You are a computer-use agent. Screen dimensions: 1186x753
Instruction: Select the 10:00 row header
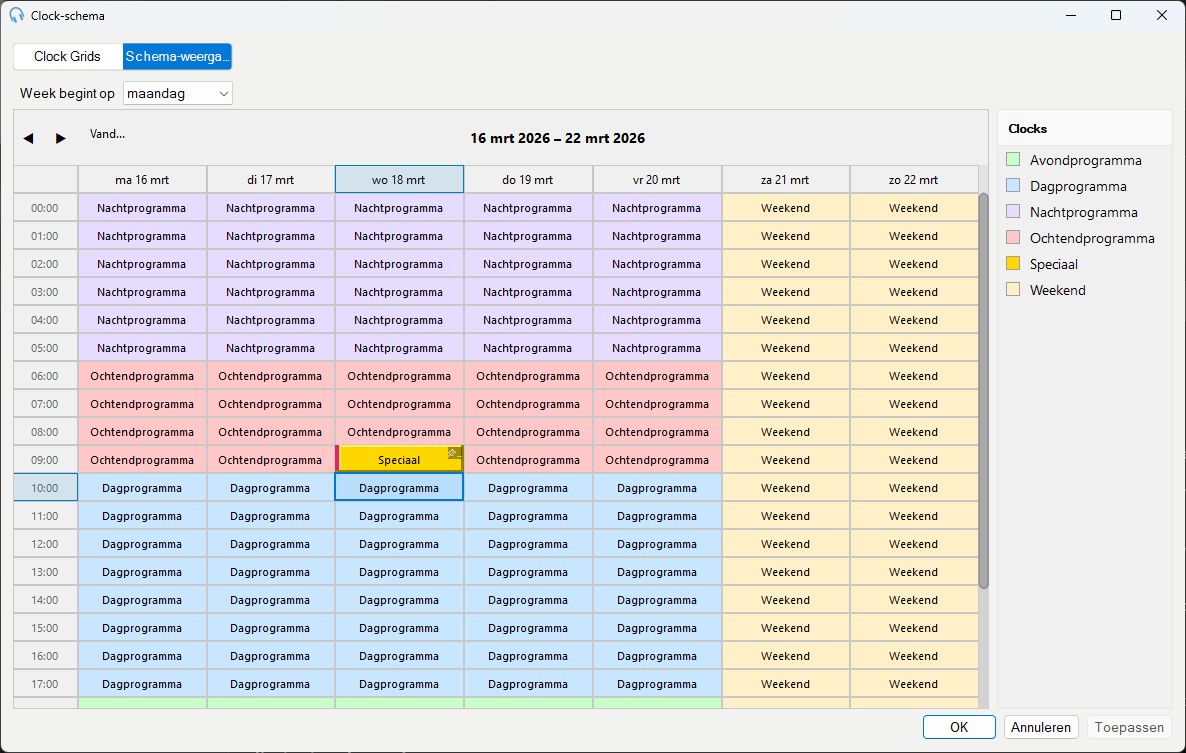click(x=45, y=488)
